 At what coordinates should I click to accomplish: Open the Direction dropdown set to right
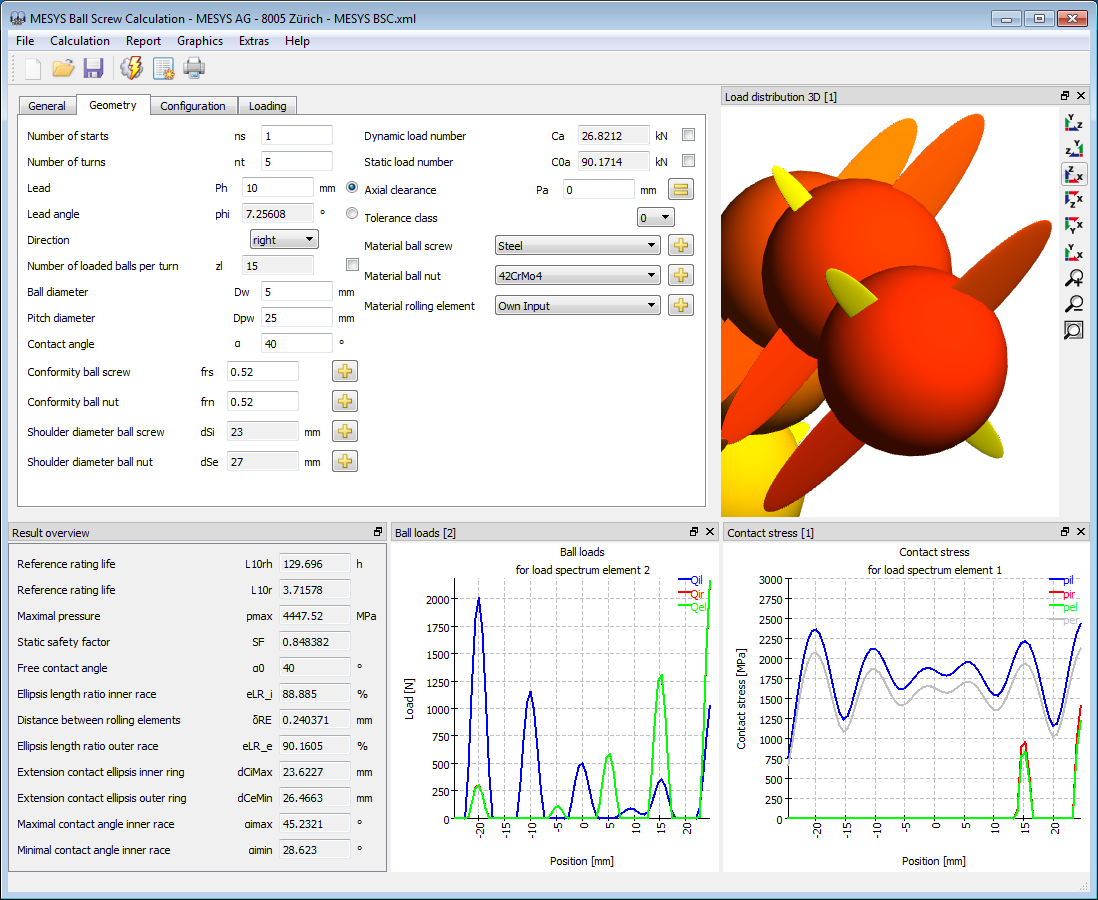(284, 240)
